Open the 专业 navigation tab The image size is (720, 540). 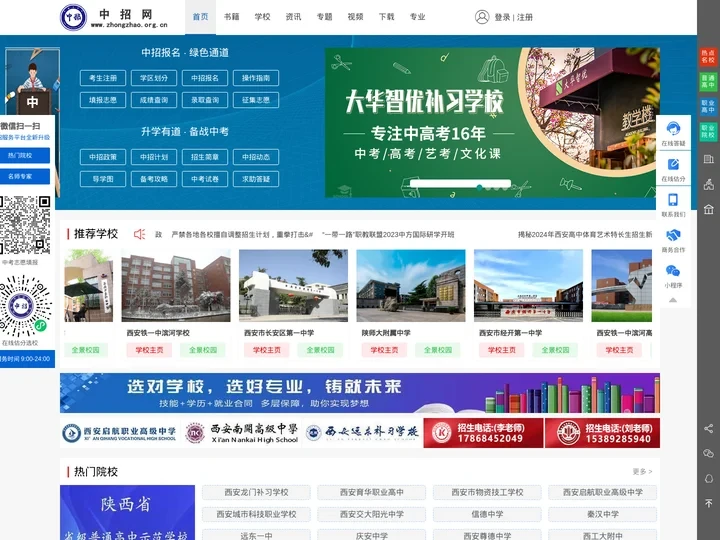[417, 17]
